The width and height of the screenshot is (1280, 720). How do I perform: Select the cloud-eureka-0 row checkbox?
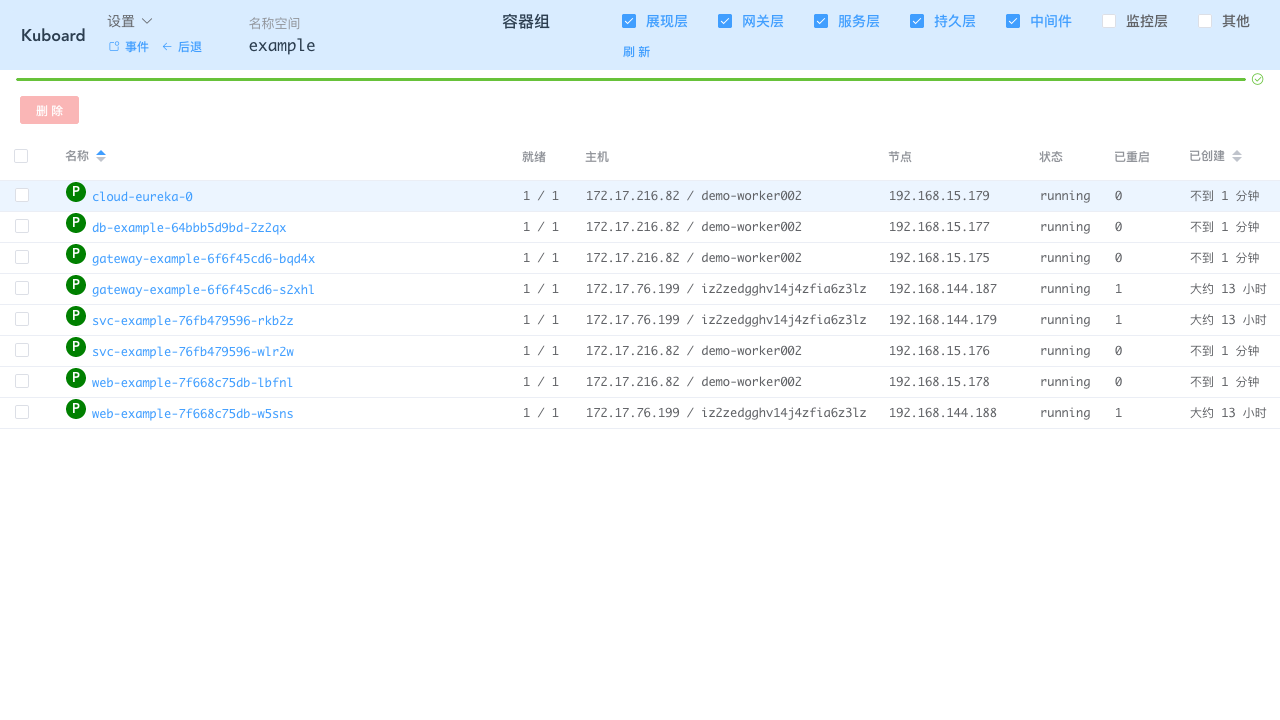(x=22, y=195)
